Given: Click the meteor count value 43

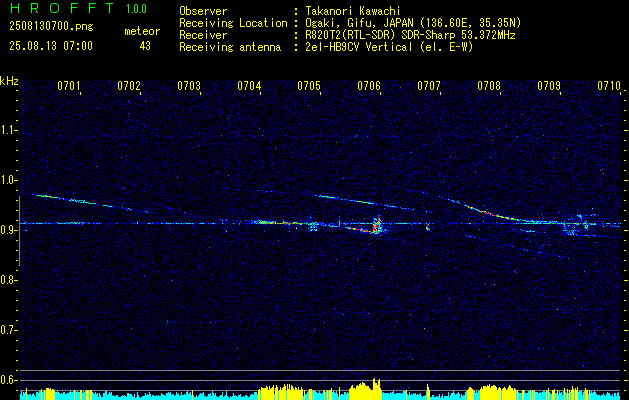Looking at the screenshot, I should [145, 46].
